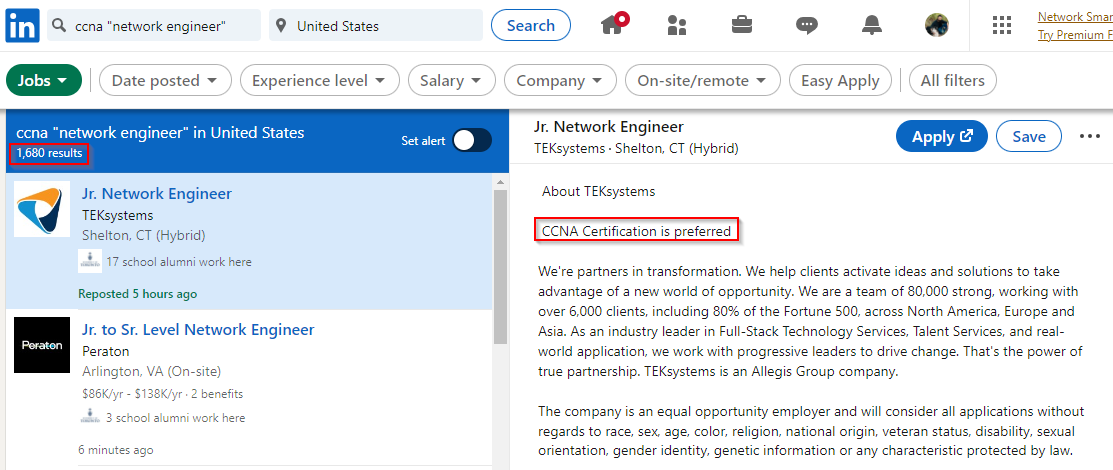Open the profile avatar menu
1113x470 pixels.
pos(937,25)
